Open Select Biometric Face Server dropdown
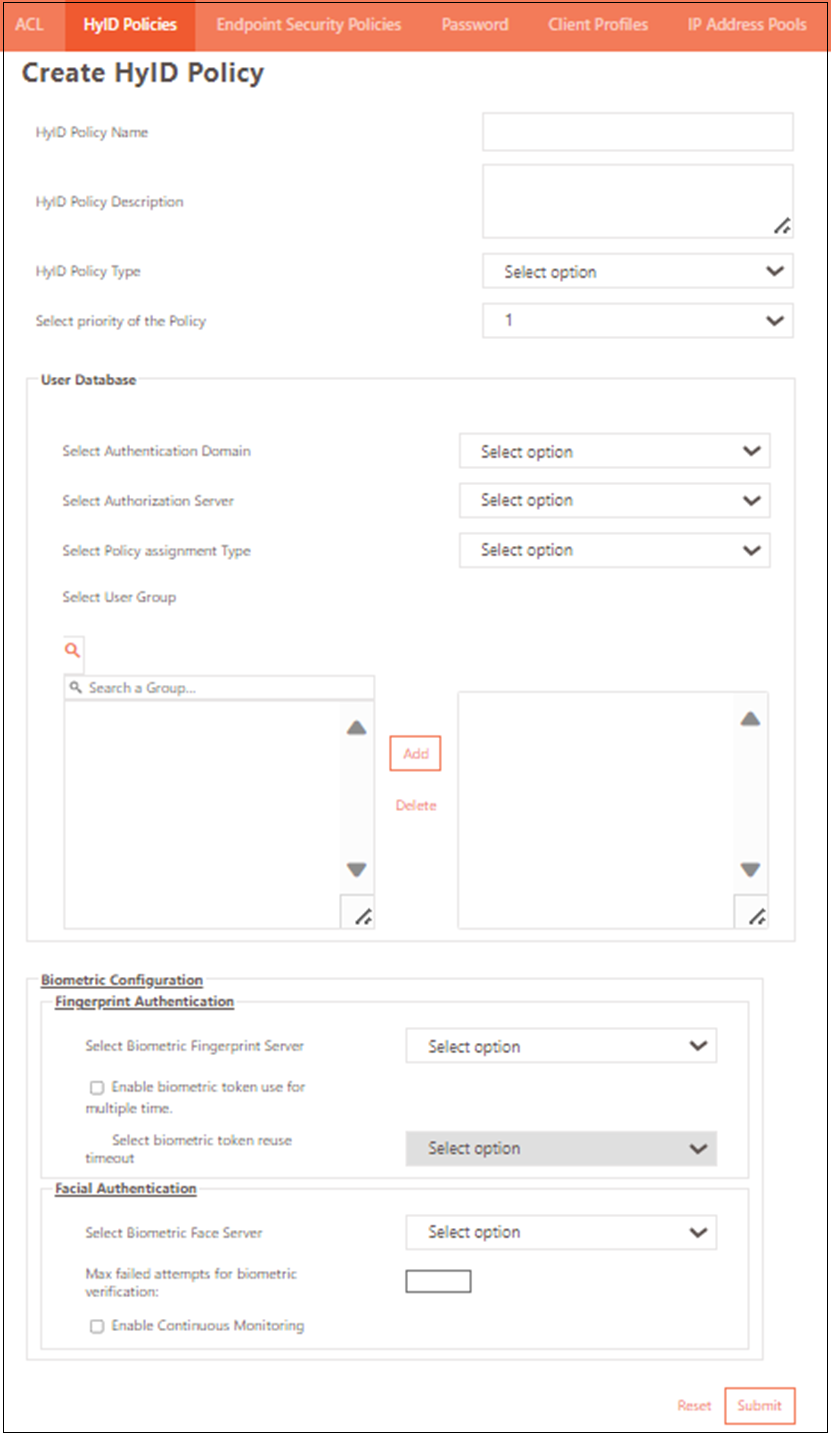 (x=562, y=1232)
